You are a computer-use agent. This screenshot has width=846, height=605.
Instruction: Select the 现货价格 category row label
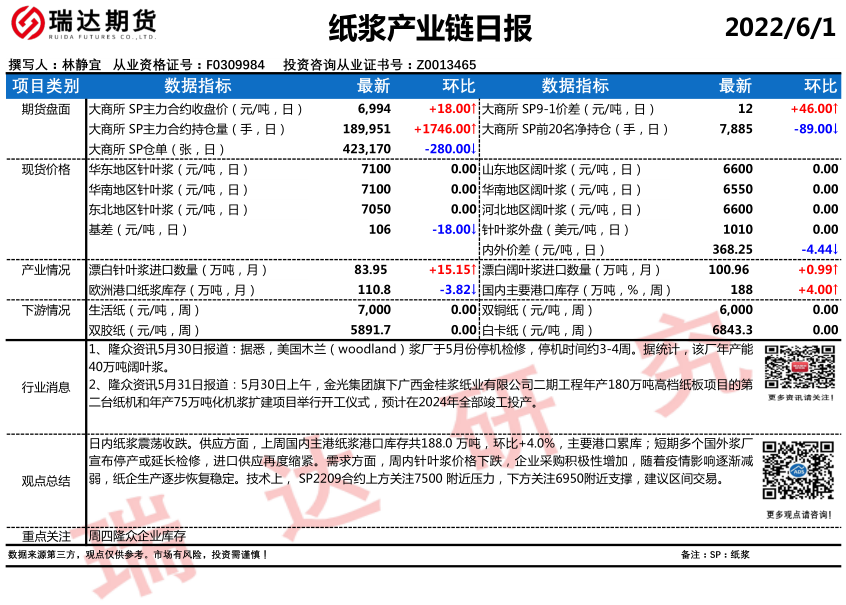click(46, 169)
